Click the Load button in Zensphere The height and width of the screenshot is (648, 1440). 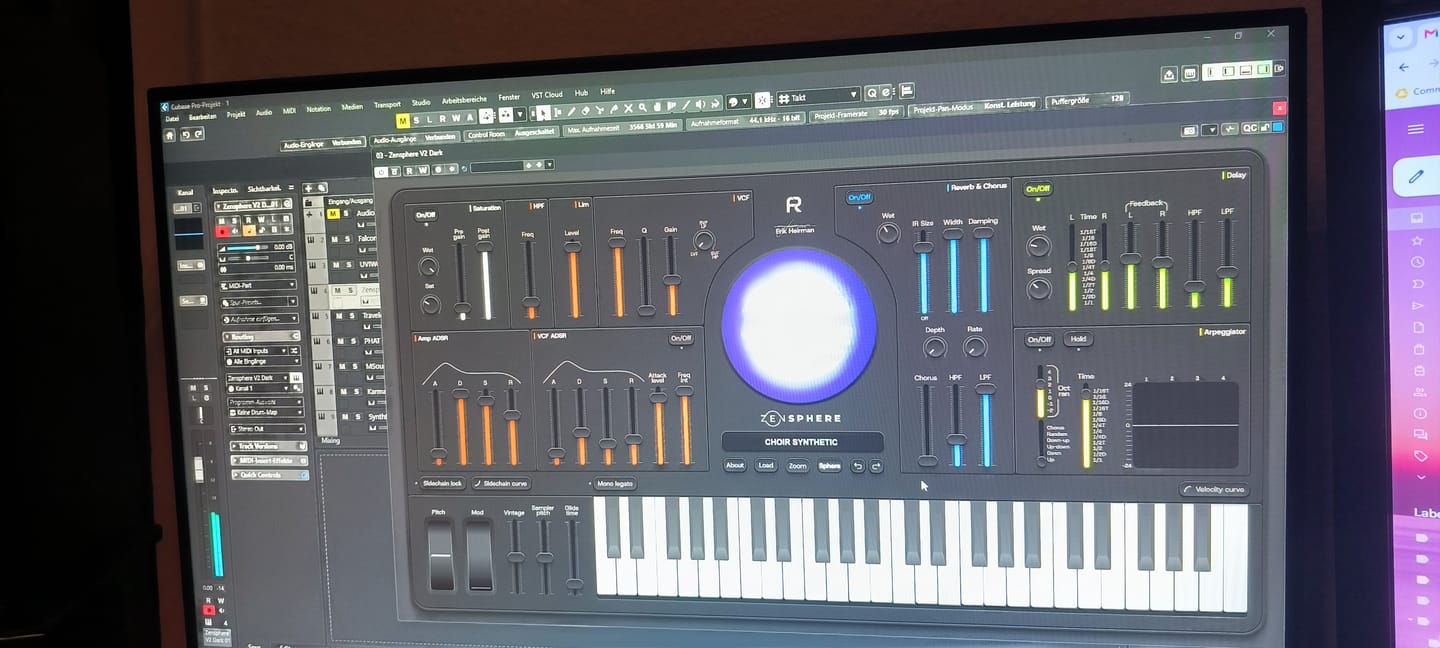765,465
